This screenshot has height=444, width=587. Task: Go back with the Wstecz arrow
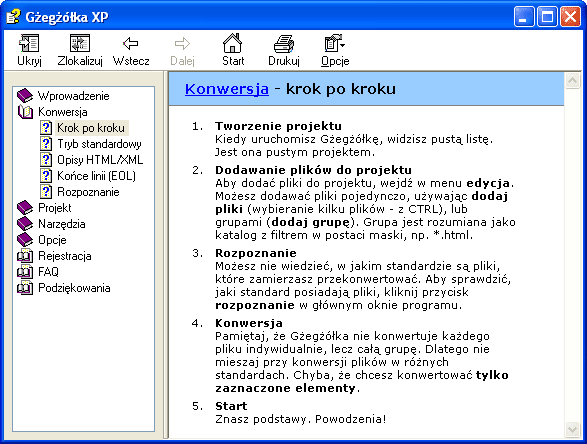(131, 43)
